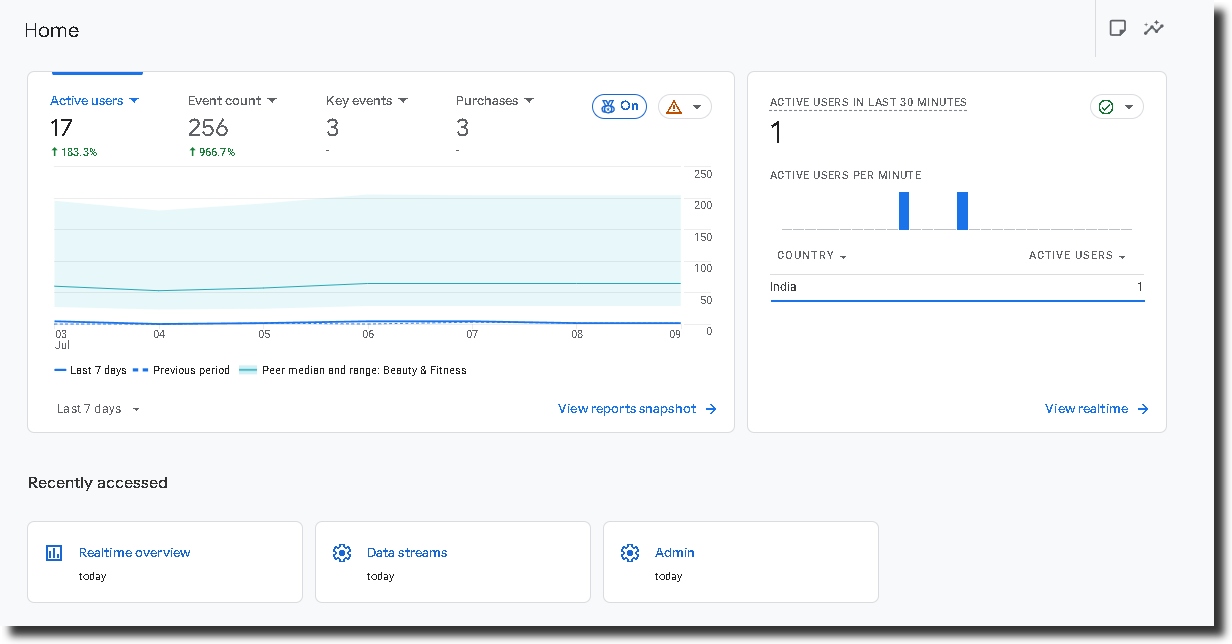This screenshot has height=644, width=1232.
Task: Expand the Active users metric dropdown
Action: tap(94, 101)
